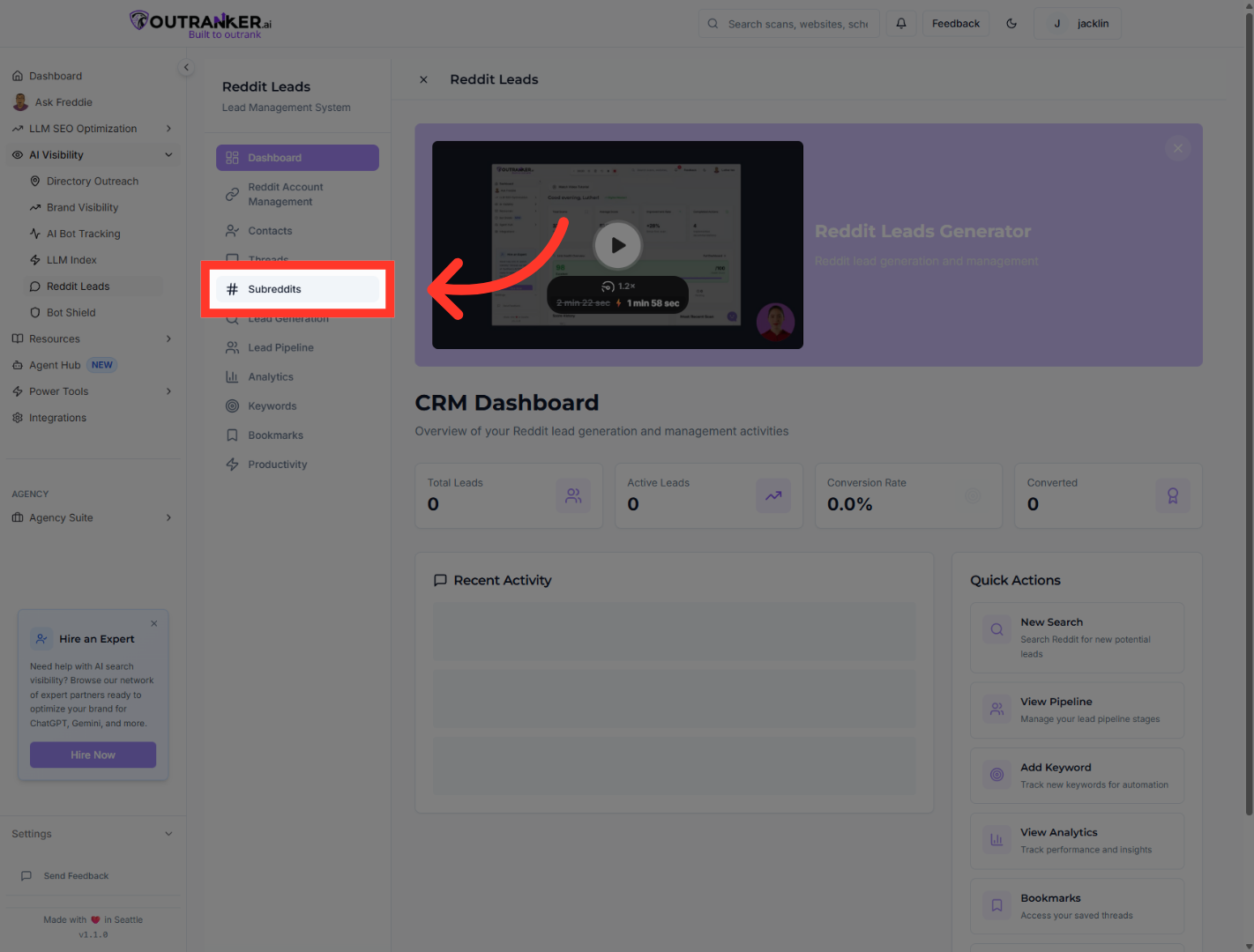The height and width of the screenshot is (952, 1254).
Task: Expand the Agency Suite section
Action: pyautogui.click(x=93, y=518)
